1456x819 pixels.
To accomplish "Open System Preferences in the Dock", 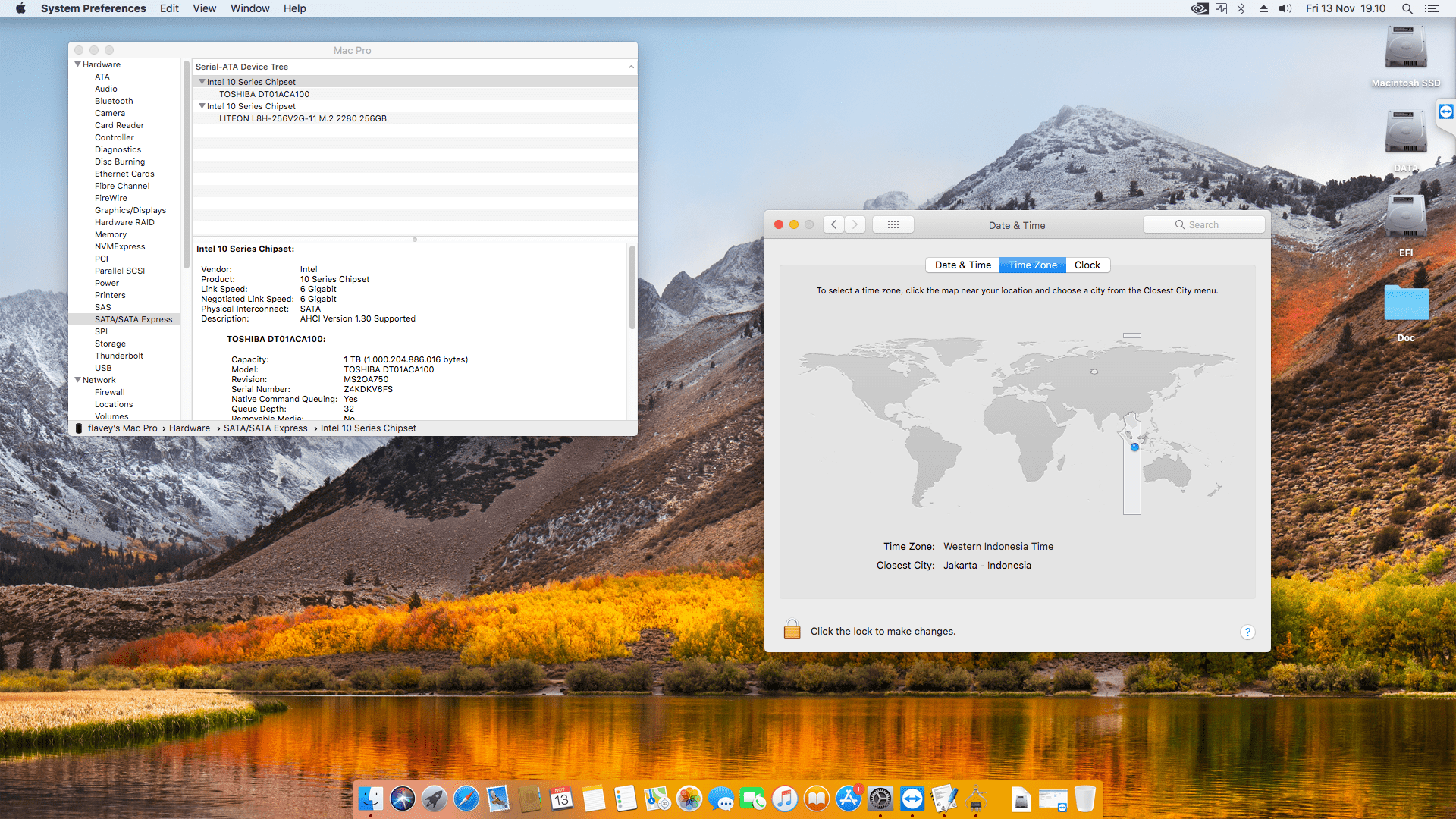I will tap(880, 799).
